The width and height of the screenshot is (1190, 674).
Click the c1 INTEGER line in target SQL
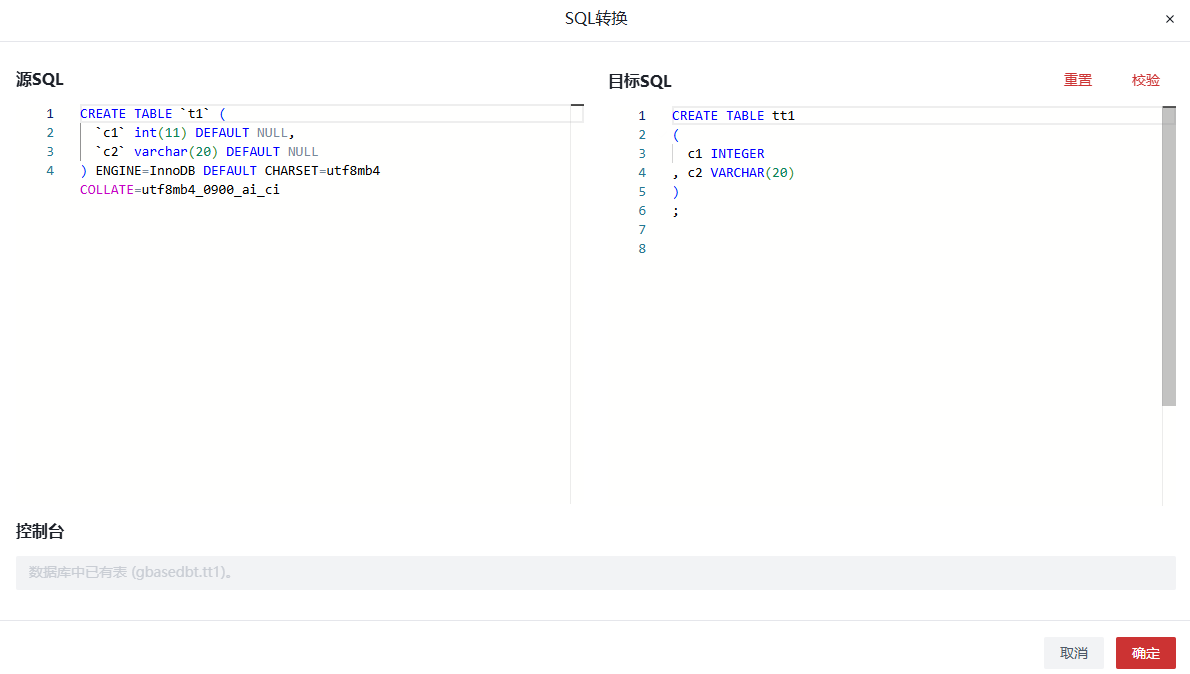tap(725, 154)
